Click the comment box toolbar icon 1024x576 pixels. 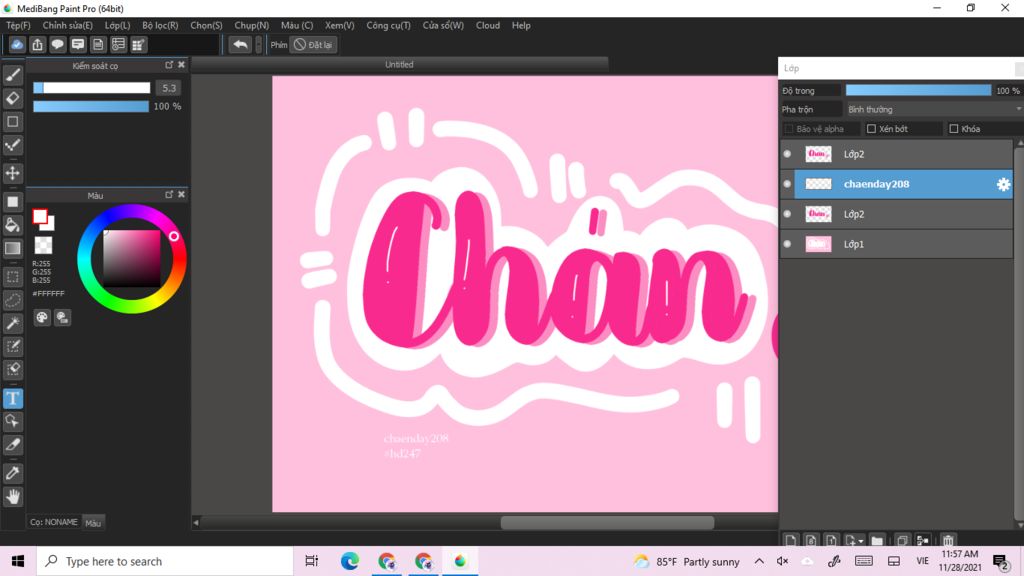tap(78, 44)
